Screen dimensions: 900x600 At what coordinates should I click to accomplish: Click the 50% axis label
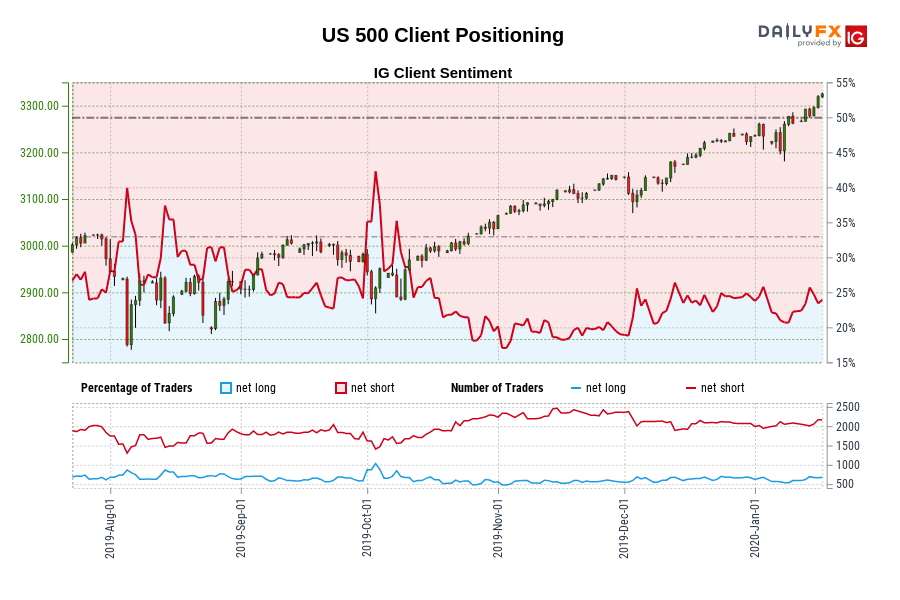point(845,118)
